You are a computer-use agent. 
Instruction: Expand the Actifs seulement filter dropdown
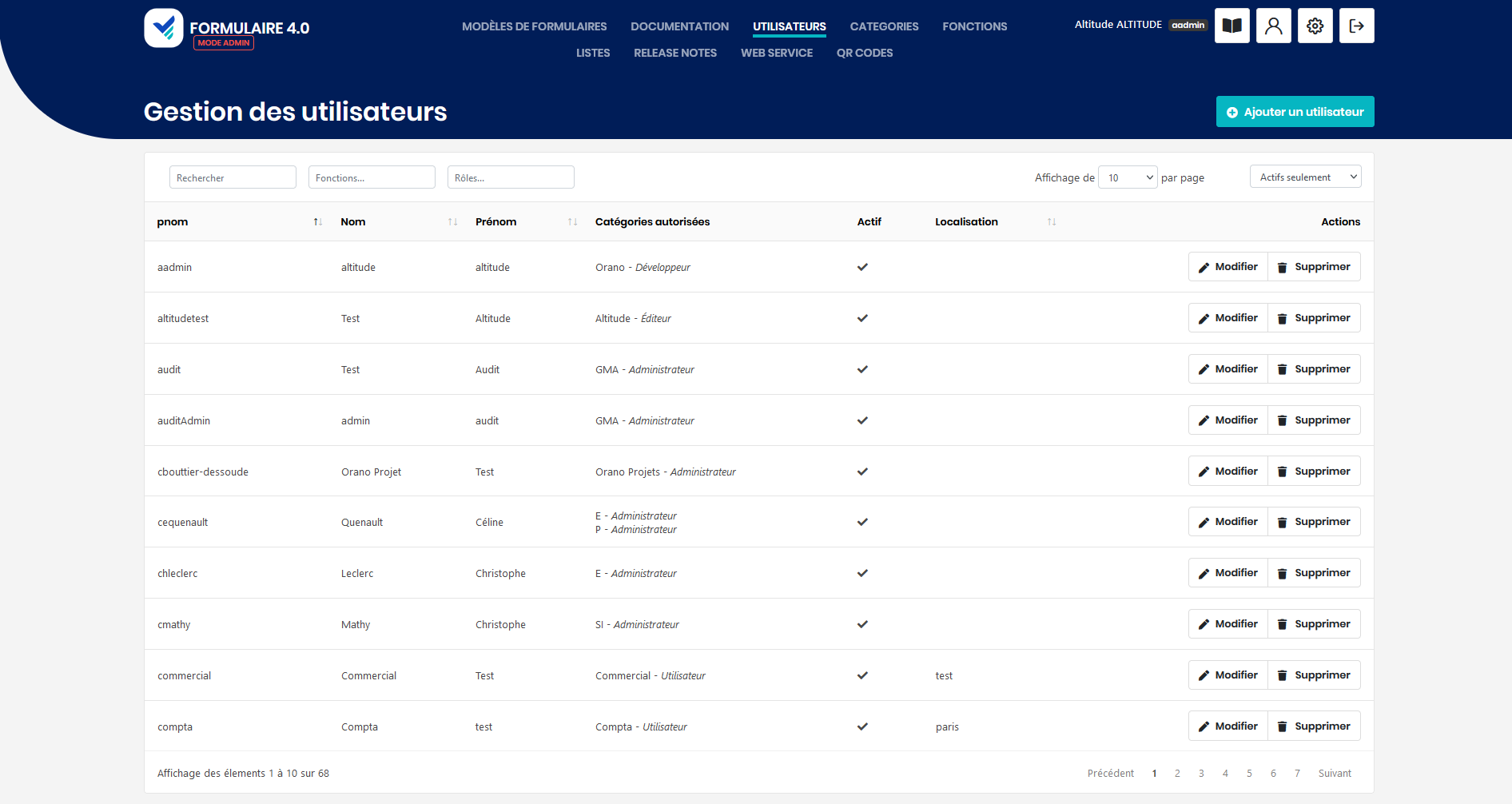point(1304,177)
